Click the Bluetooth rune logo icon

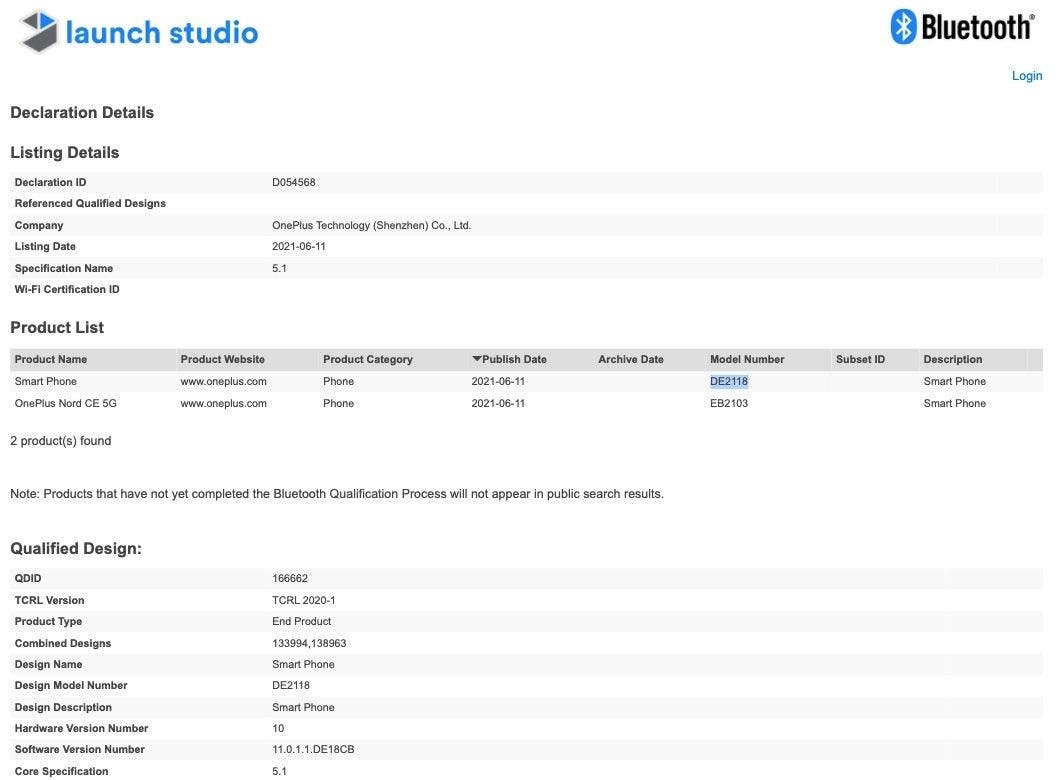(x=903, y=26)
